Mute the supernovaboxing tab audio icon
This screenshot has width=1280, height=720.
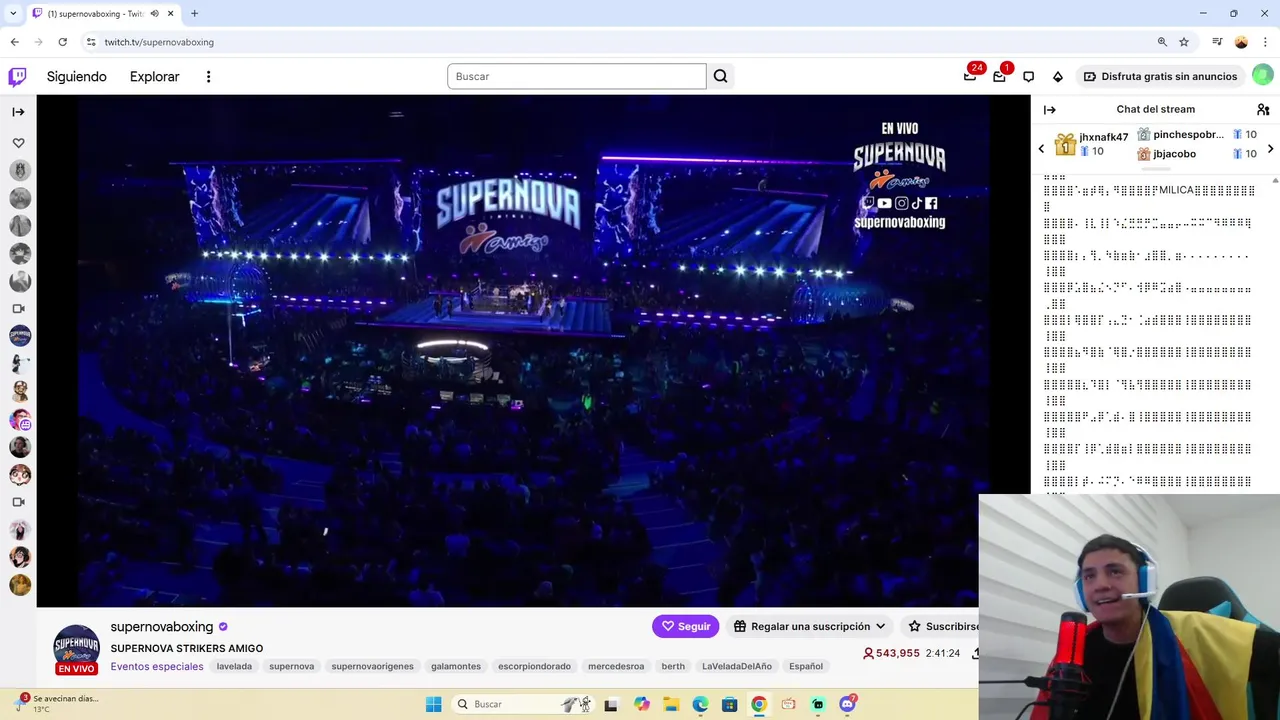pyautogui.click(x=154, y=14)
